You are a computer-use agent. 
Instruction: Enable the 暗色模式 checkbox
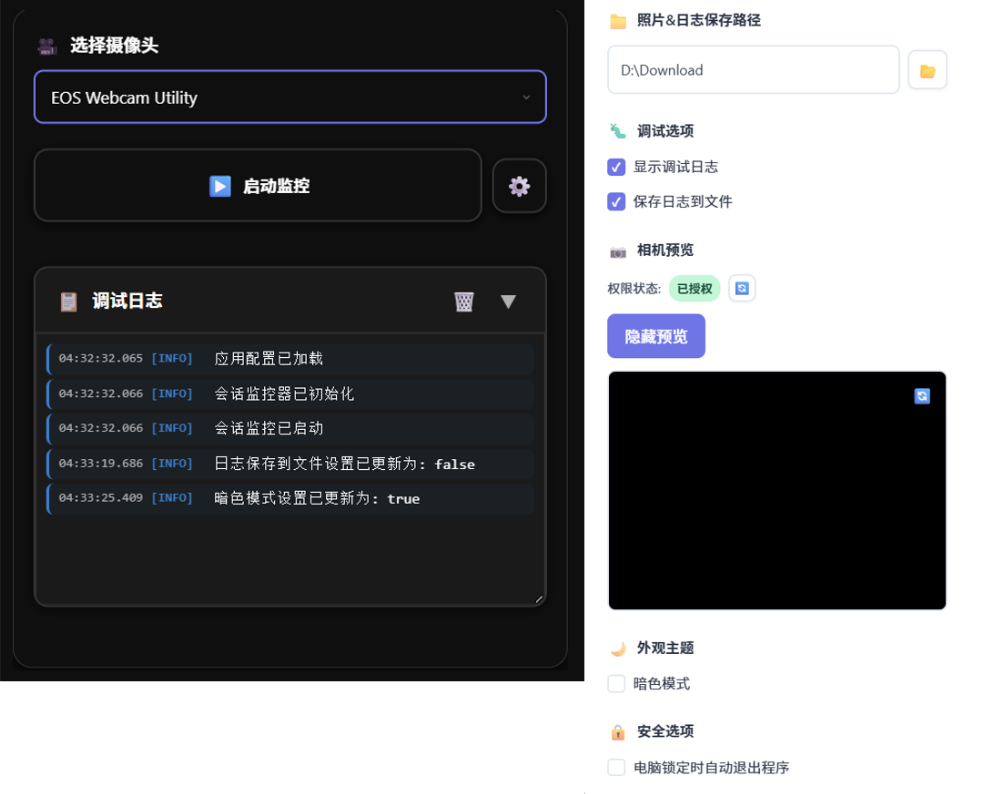616,683
